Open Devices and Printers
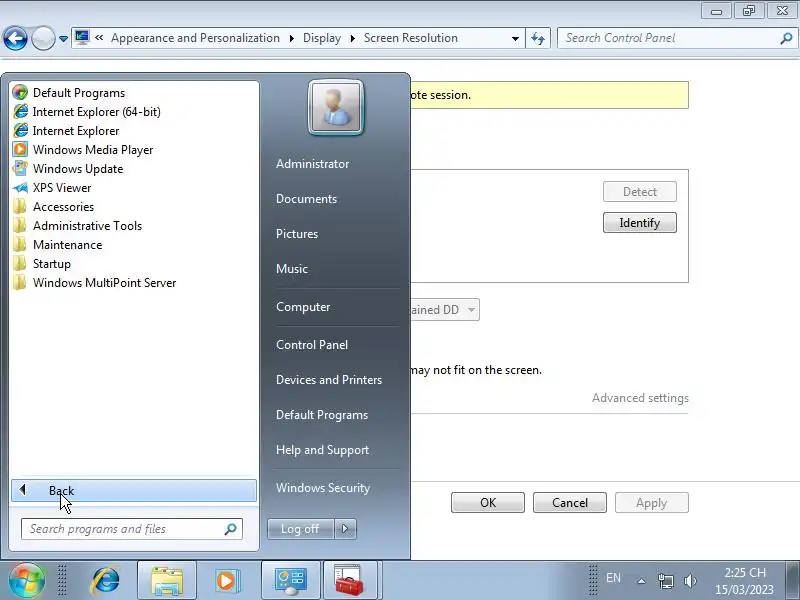This screenshot has width=800, height=600. pos(329,380)
